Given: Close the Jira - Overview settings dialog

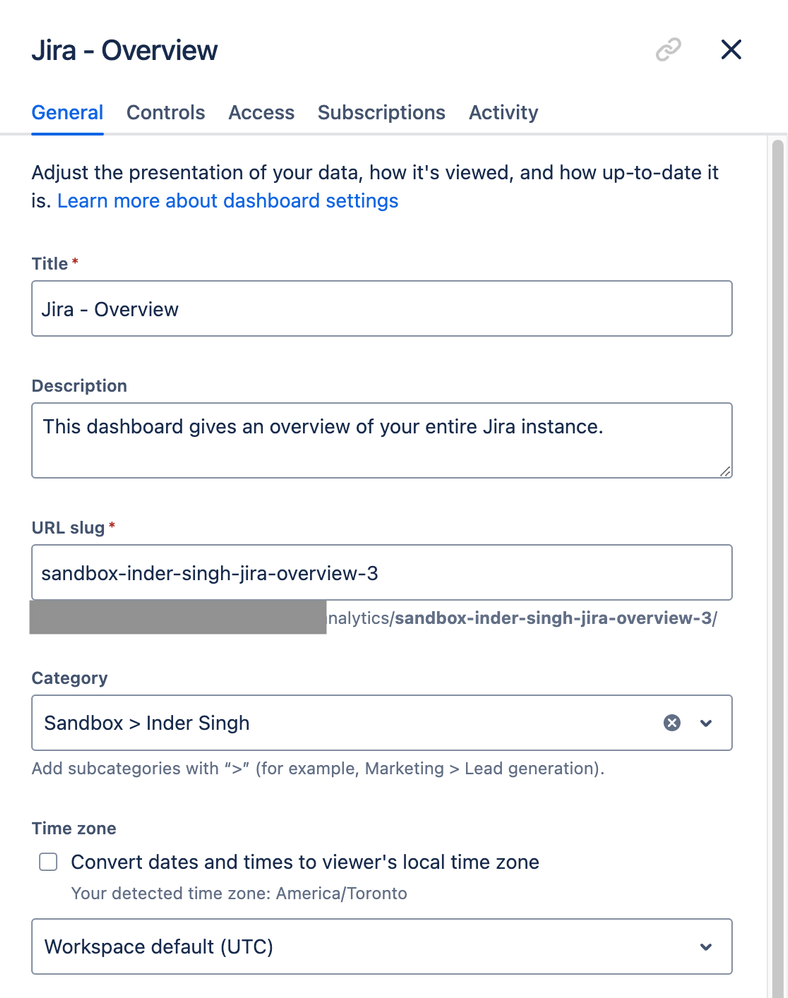Looking at the screenshot, I should (731, 49).
